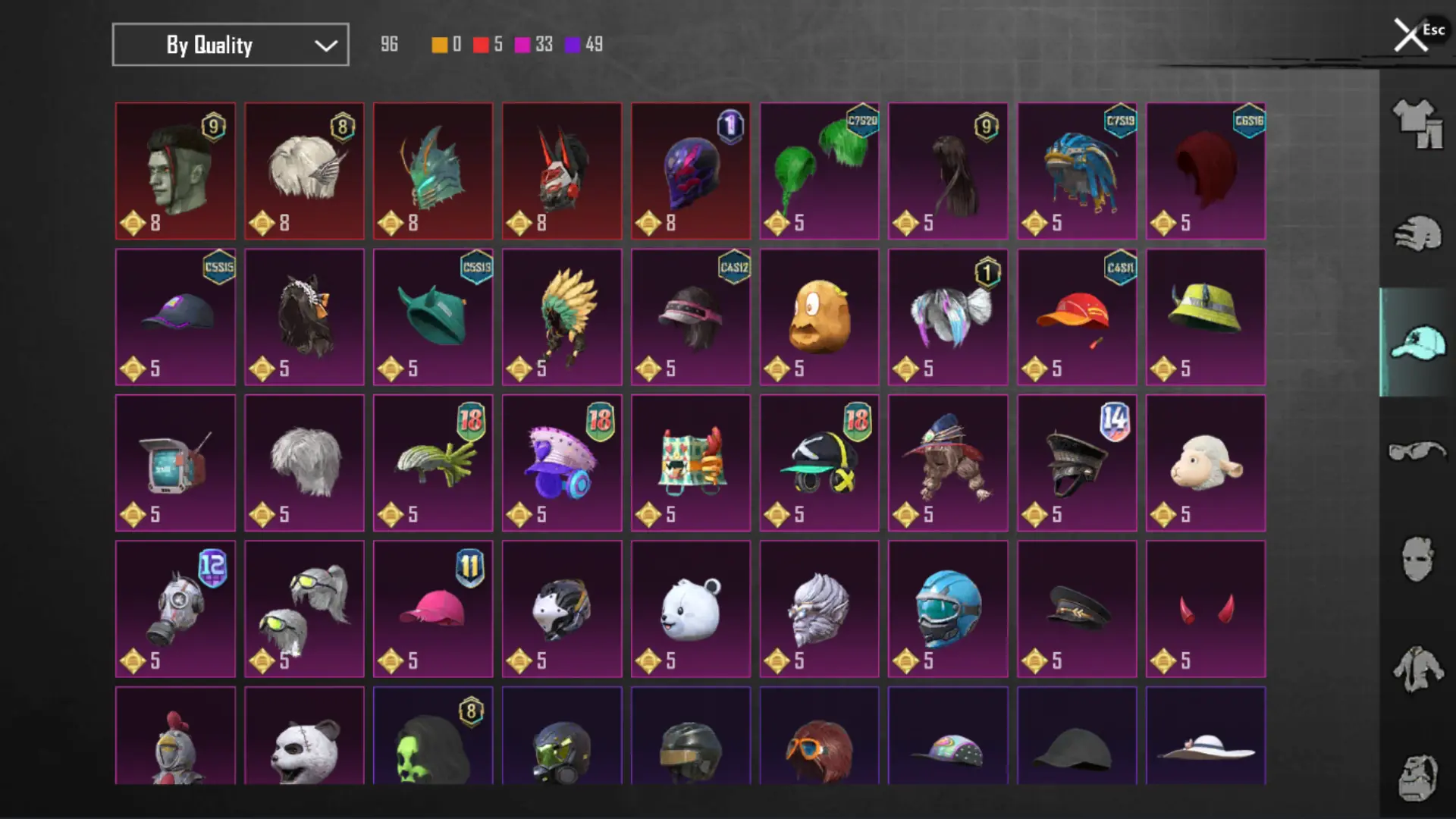Image resolution: width=1456 pixels, height=819 pixels.
Task: Open the backpack category icon at bottom
Action: [x=1417, y=777]
